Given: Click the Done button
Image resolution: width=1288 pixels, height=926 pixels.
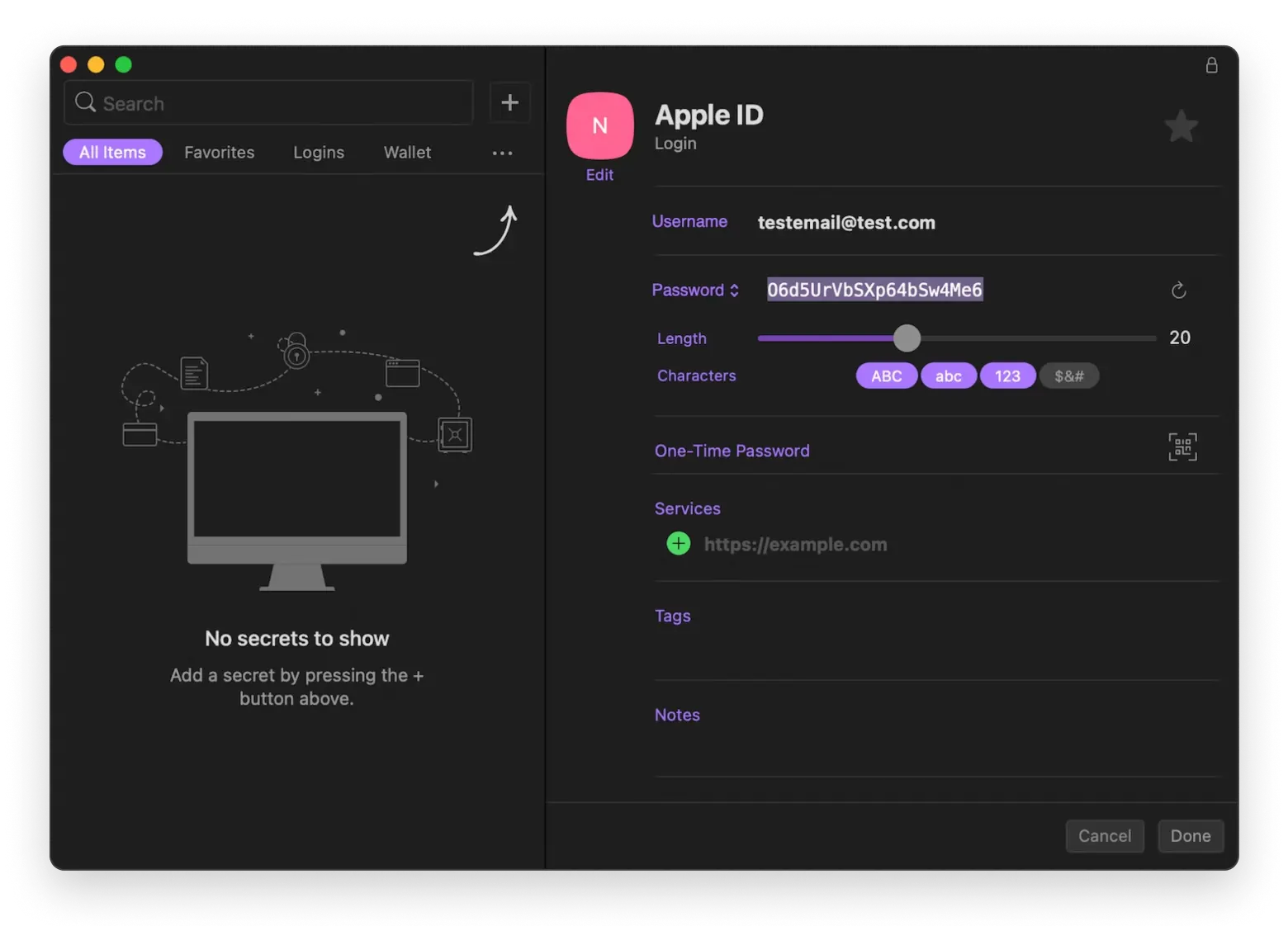Looking at the screenshot, I should tap(1190, 836).
